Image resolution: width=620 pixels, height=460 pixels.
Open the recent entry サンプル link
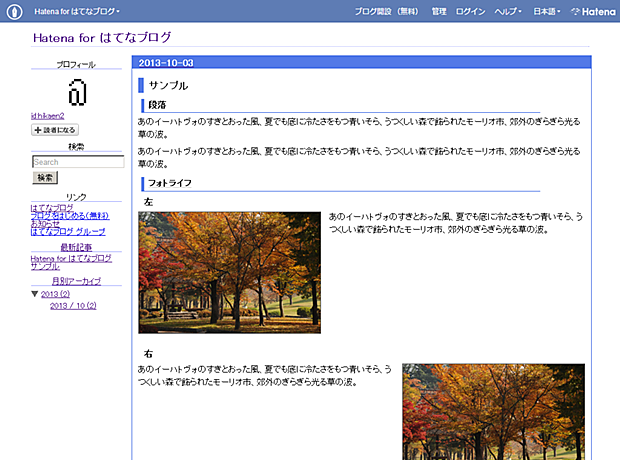tap(45, 266)
